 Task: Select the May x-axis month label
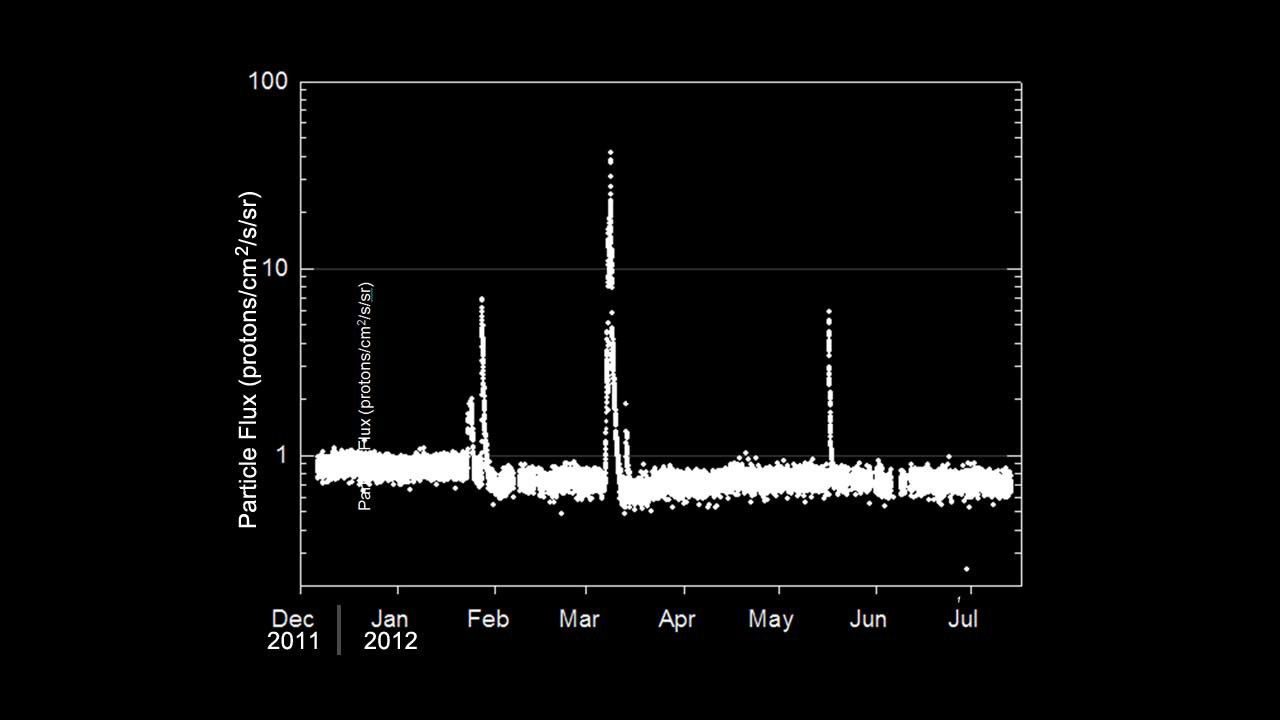[771, 619]
